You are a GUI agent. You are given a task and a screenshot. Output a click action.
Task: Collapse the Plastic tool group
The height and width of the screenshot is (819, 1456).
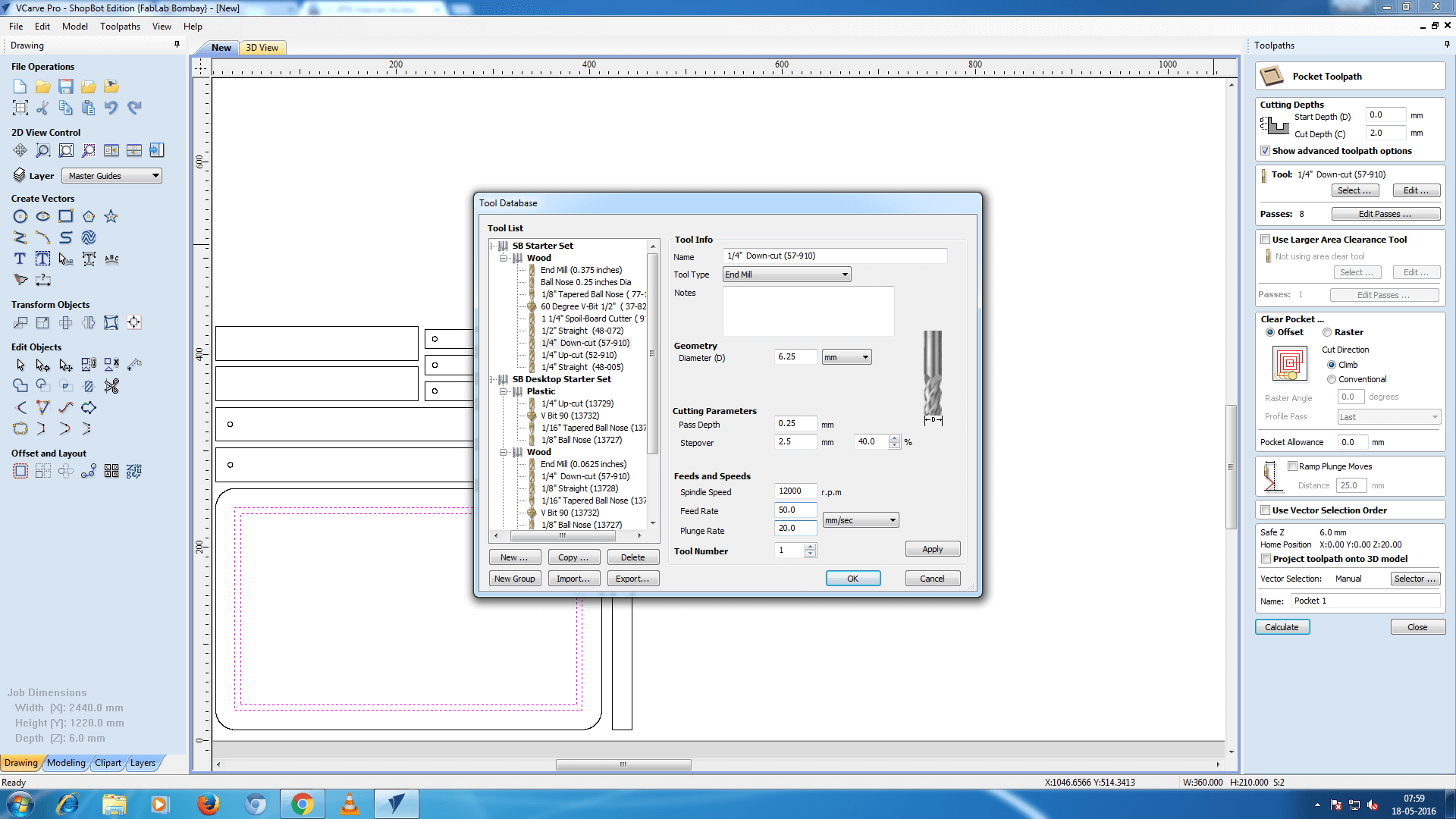pos(503,391)
